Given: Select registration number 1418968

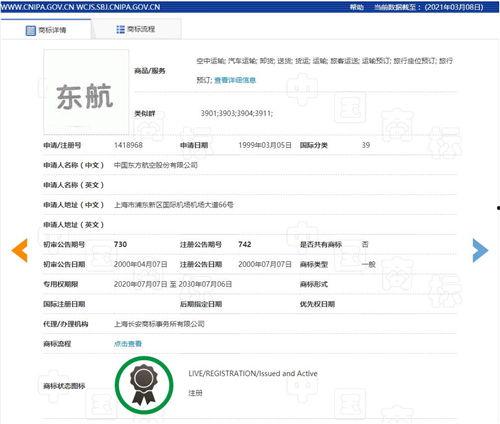Looking at the screenshot, I should [128, 145].
